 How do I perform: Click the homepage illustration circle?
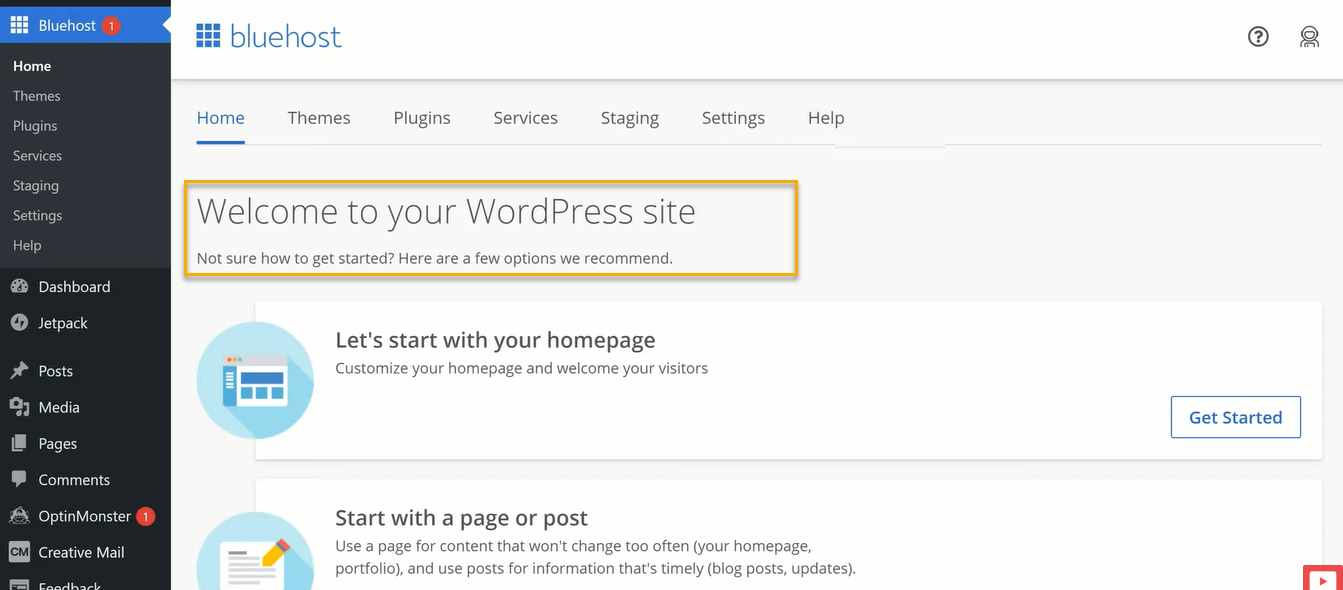255,381
